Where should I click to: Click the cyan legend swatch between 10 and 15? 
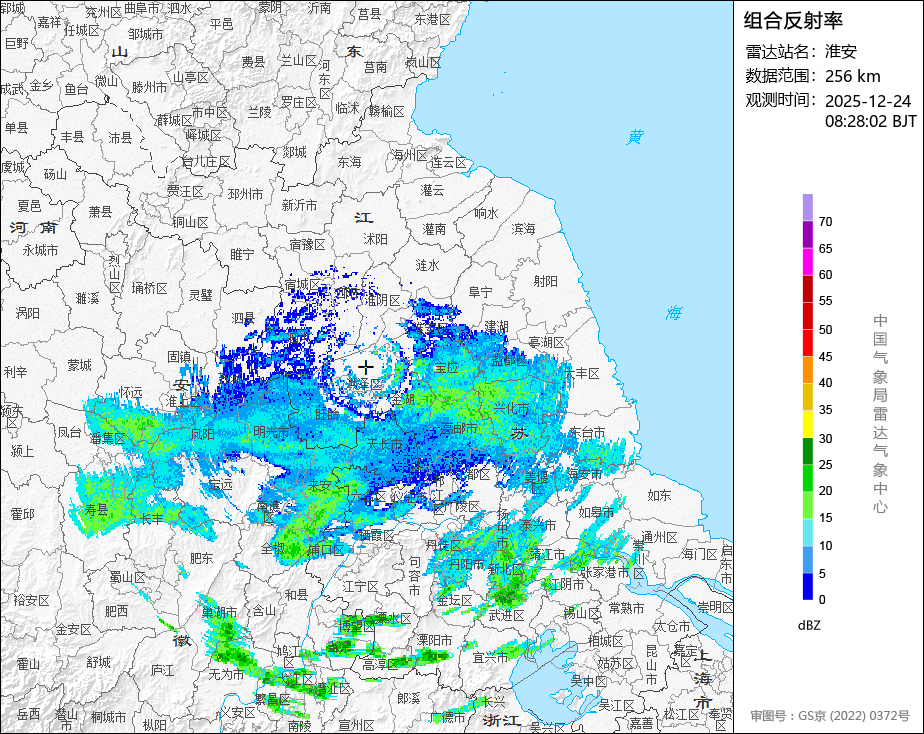pyautogui.click(x=807, y=532)
